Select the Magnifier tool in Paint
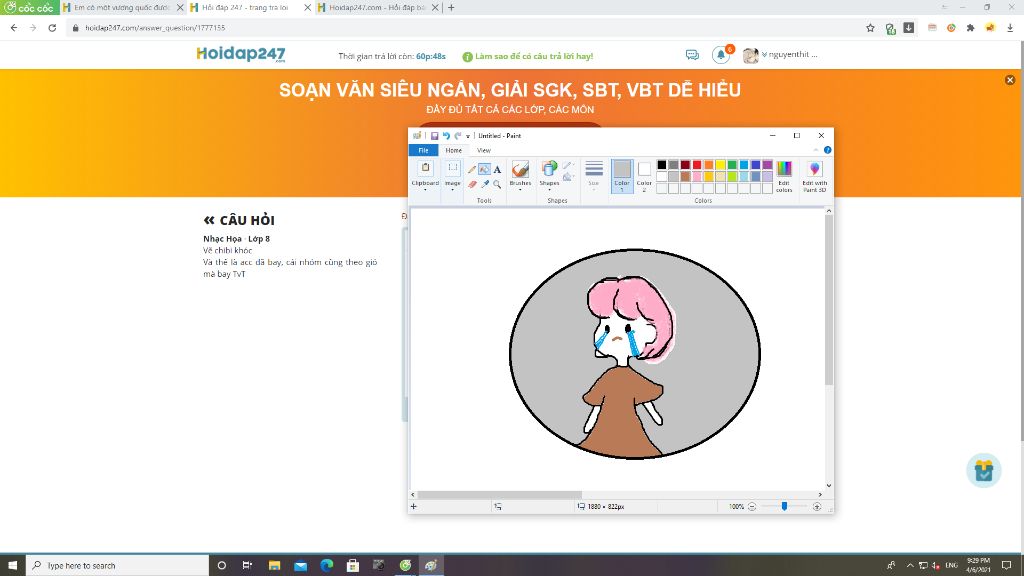 [497, 184]
